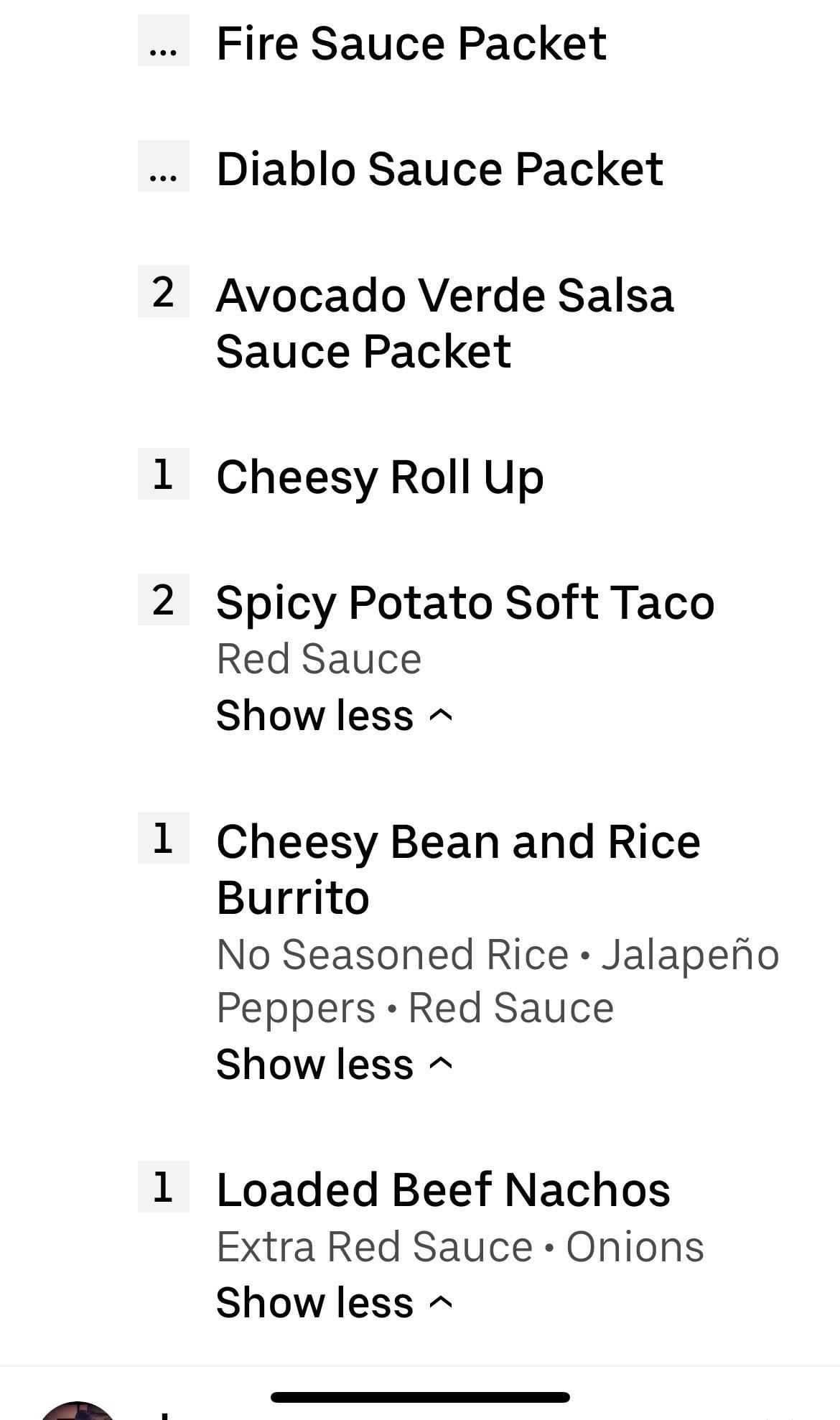Image resolution: width=840 pixels, height=1420 pixels.
Task: Tap the ellipsis badge beside Diablo Sauce Packet
Action: coord(164,167)
